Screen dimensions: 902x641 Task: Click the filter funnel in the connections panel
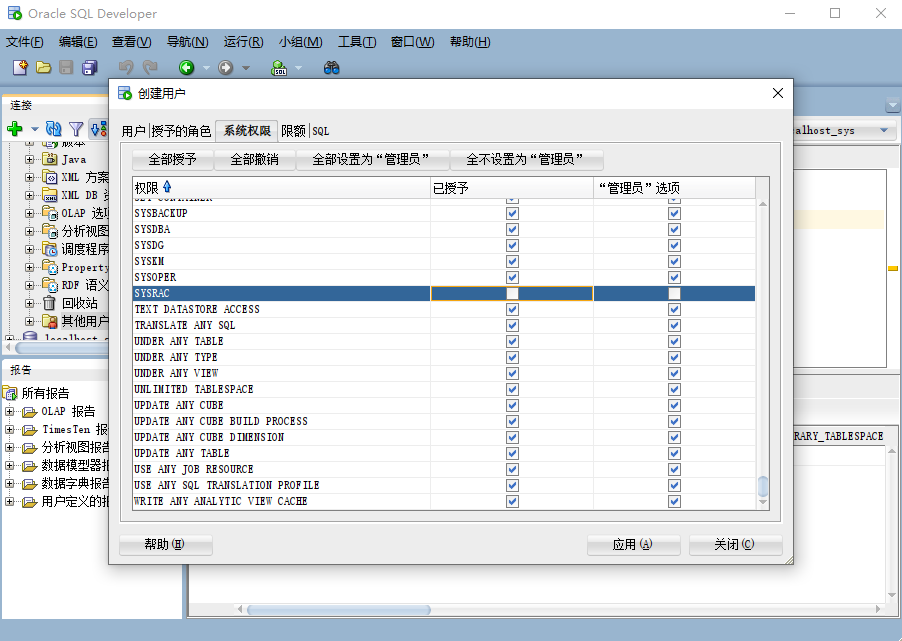(76, 129)
